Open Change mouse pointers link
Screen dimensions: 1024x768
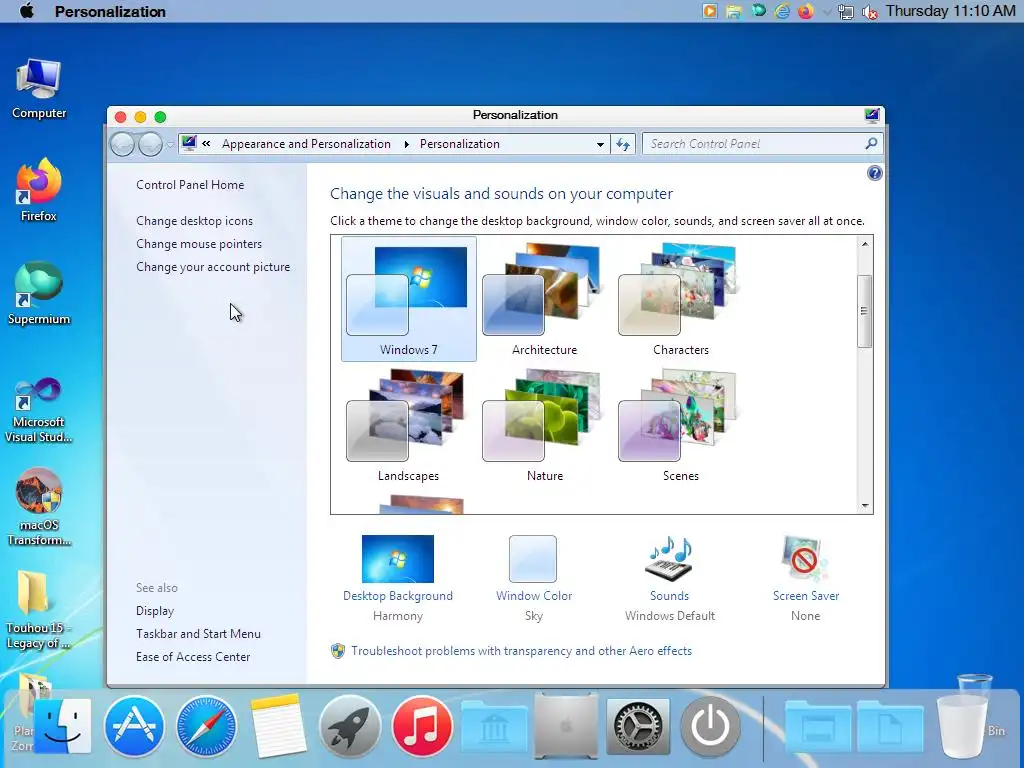199,244
